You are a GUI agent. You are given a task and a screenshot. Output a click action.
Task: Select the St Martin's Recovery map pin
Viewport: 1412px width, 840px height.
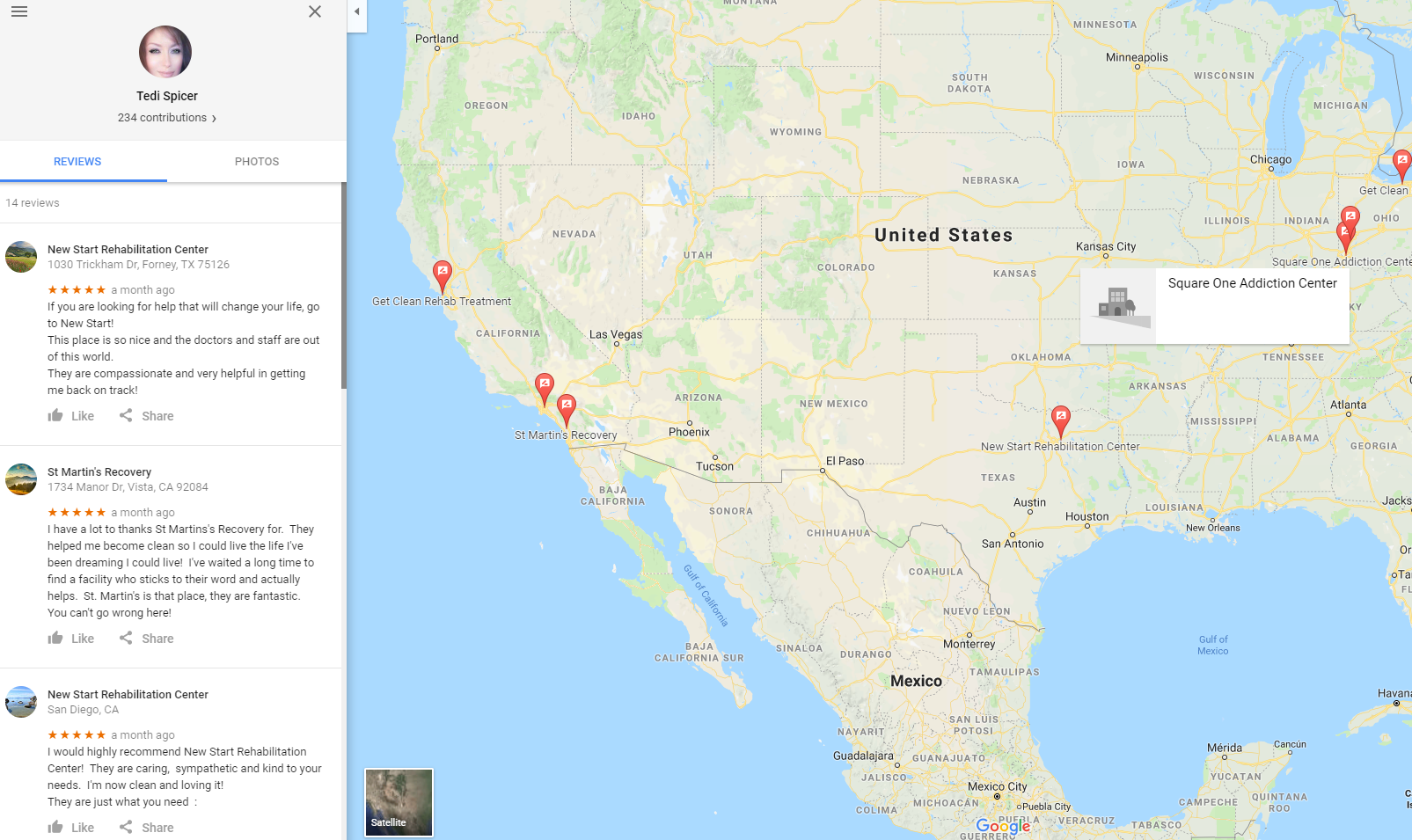pyautogui.click(x=567, y=410)
